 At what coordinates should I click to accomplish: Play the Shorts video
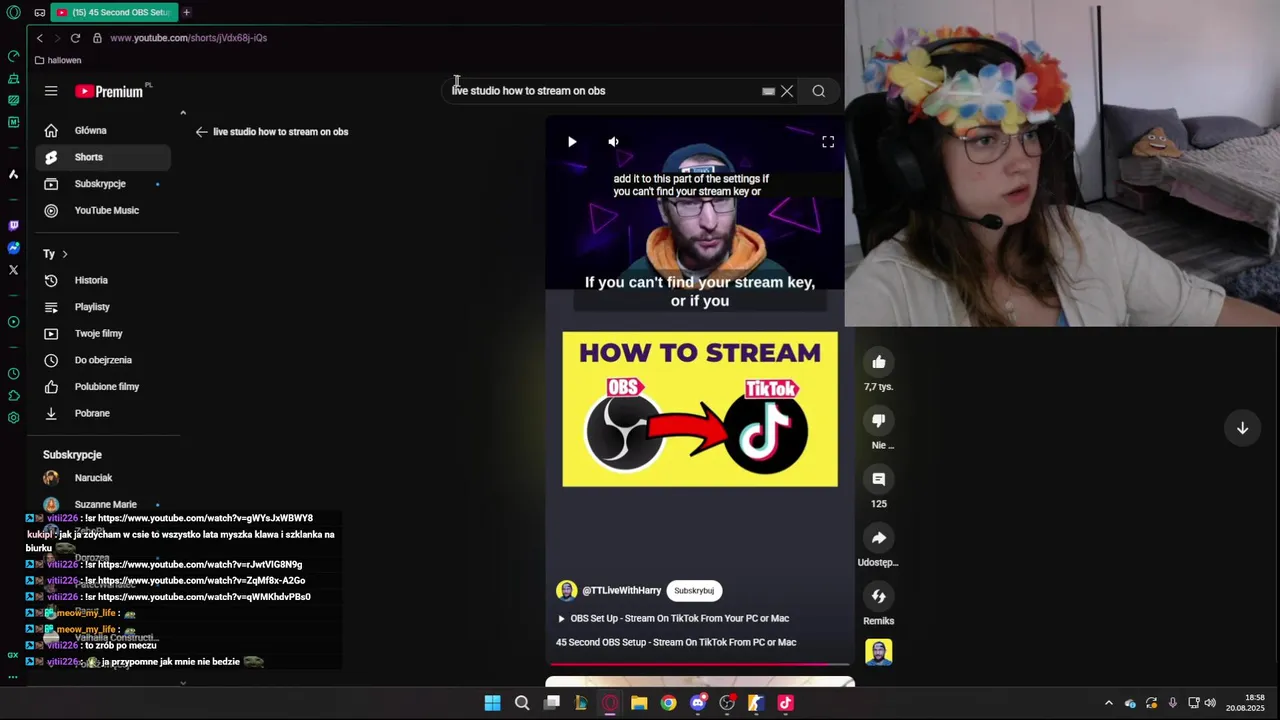tap(572, 142)
